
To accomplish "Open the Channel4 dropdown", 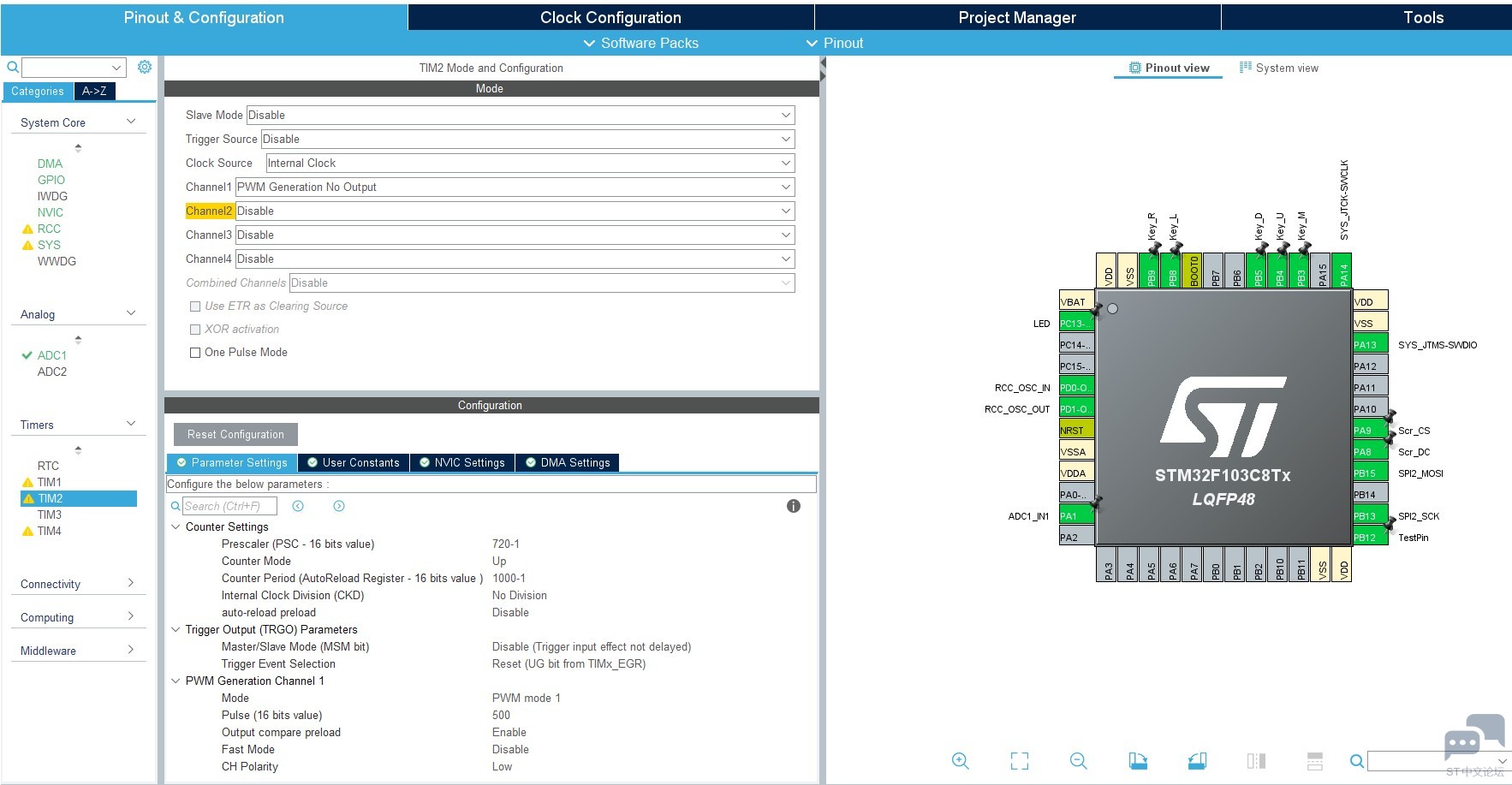I will click(515, 259).
